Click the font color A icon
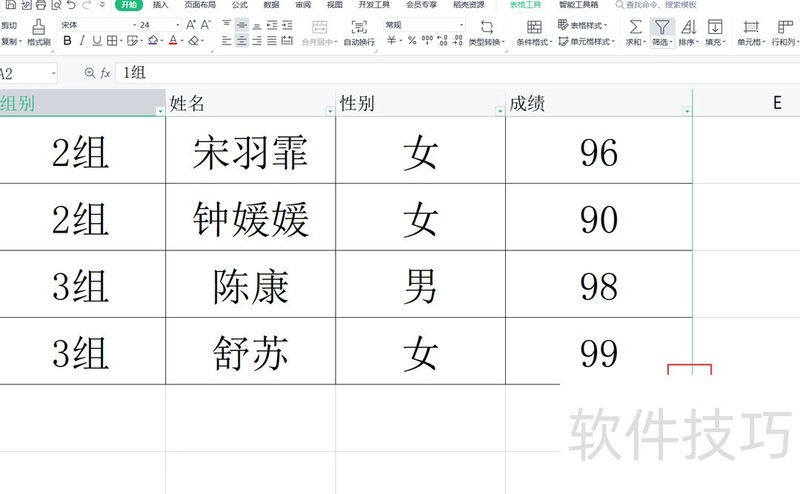 point(173,40)
